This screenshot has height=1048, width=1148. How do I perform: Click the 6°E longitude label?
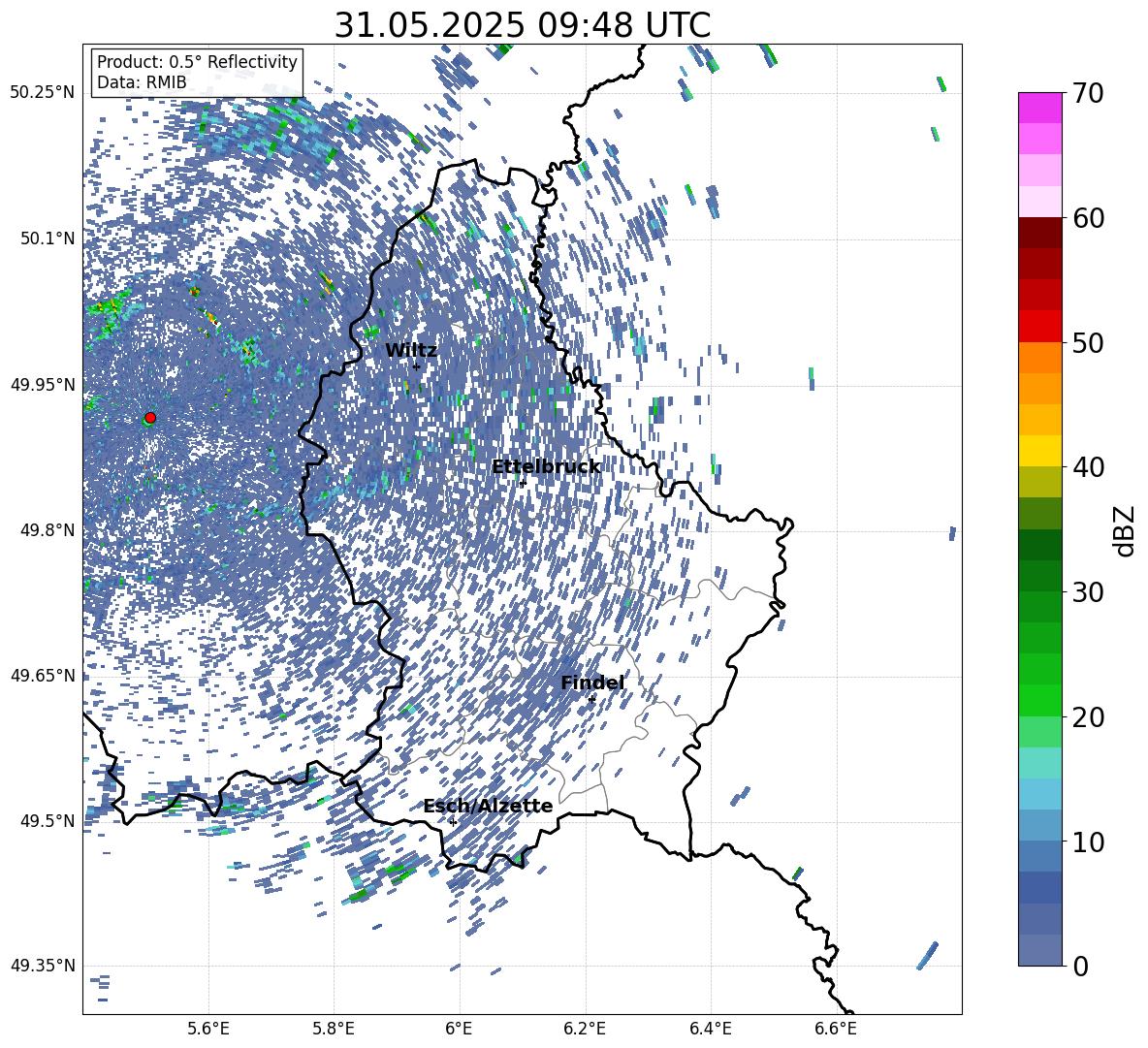pyautogui.click(x=459, y=1029)
